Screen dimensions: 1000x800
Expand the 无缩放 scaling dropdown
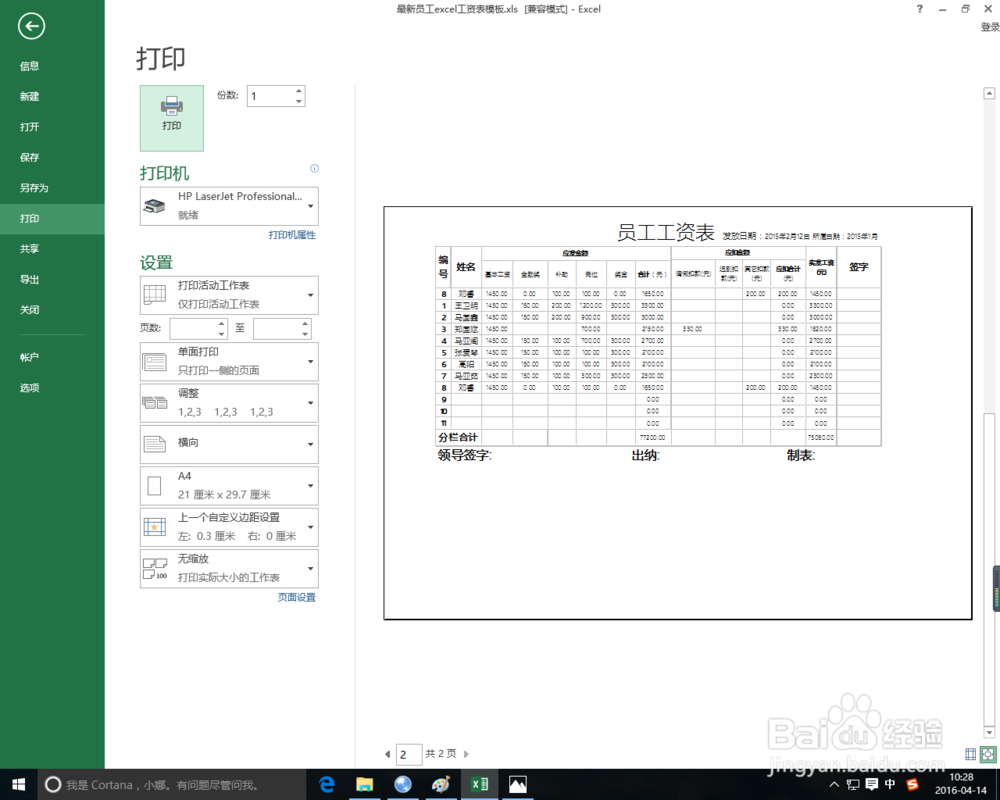tap(229, 568)
